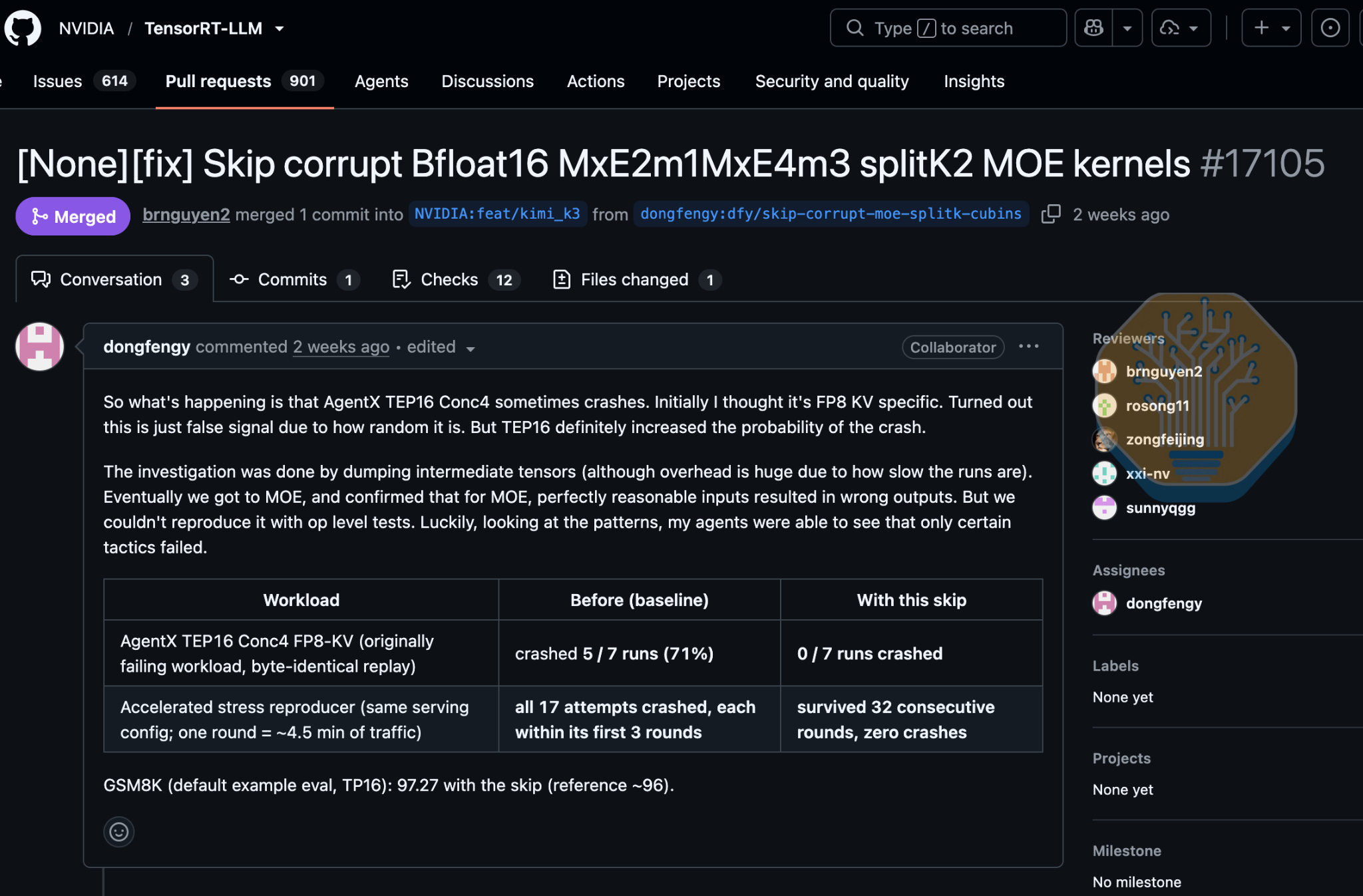Open reviewer rosong11's profile
The image size is (1363, 896).
click(1157, 406)
